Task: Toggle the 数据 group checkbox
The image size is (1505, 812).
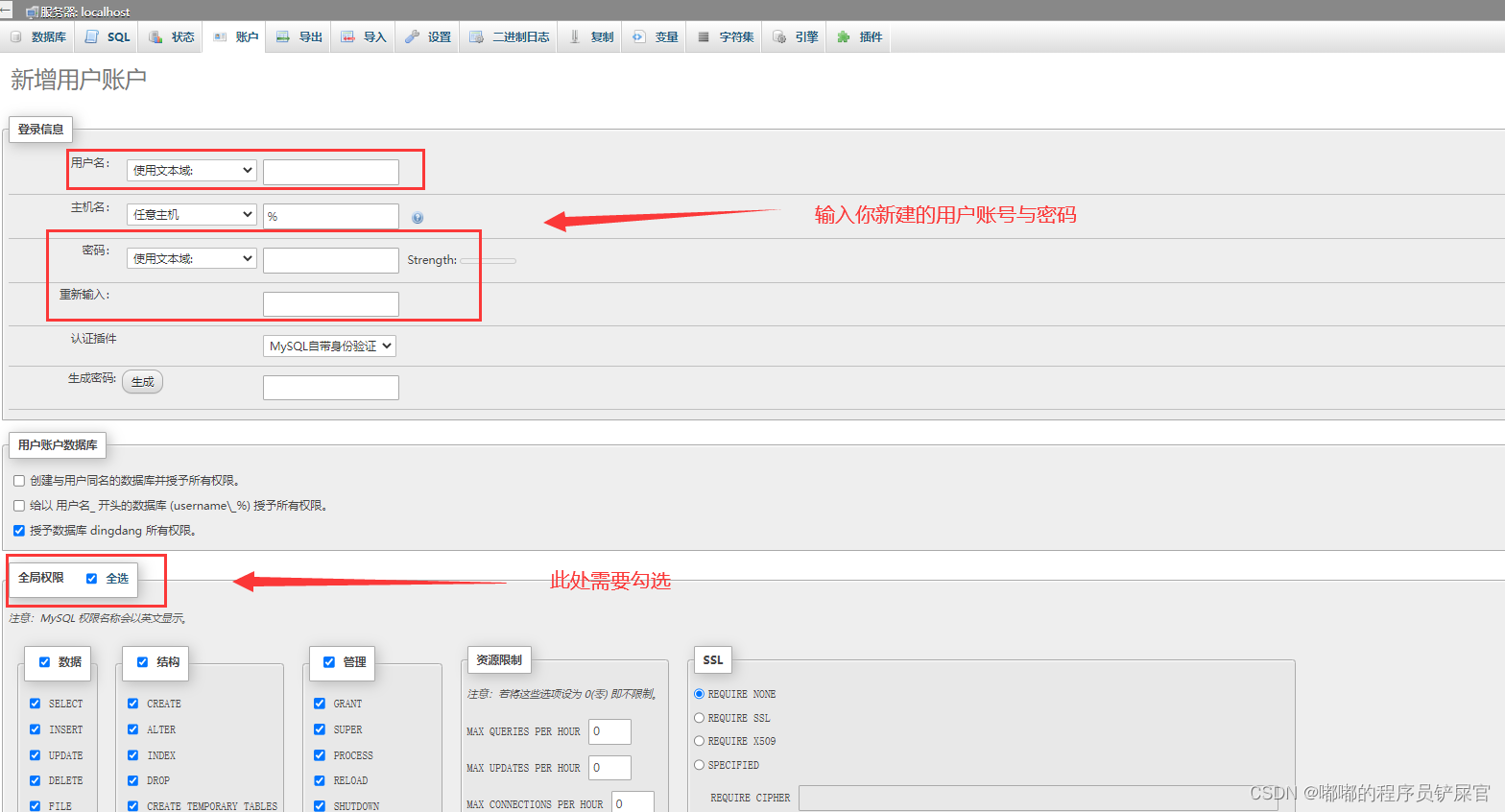Action: pos(45,662)
